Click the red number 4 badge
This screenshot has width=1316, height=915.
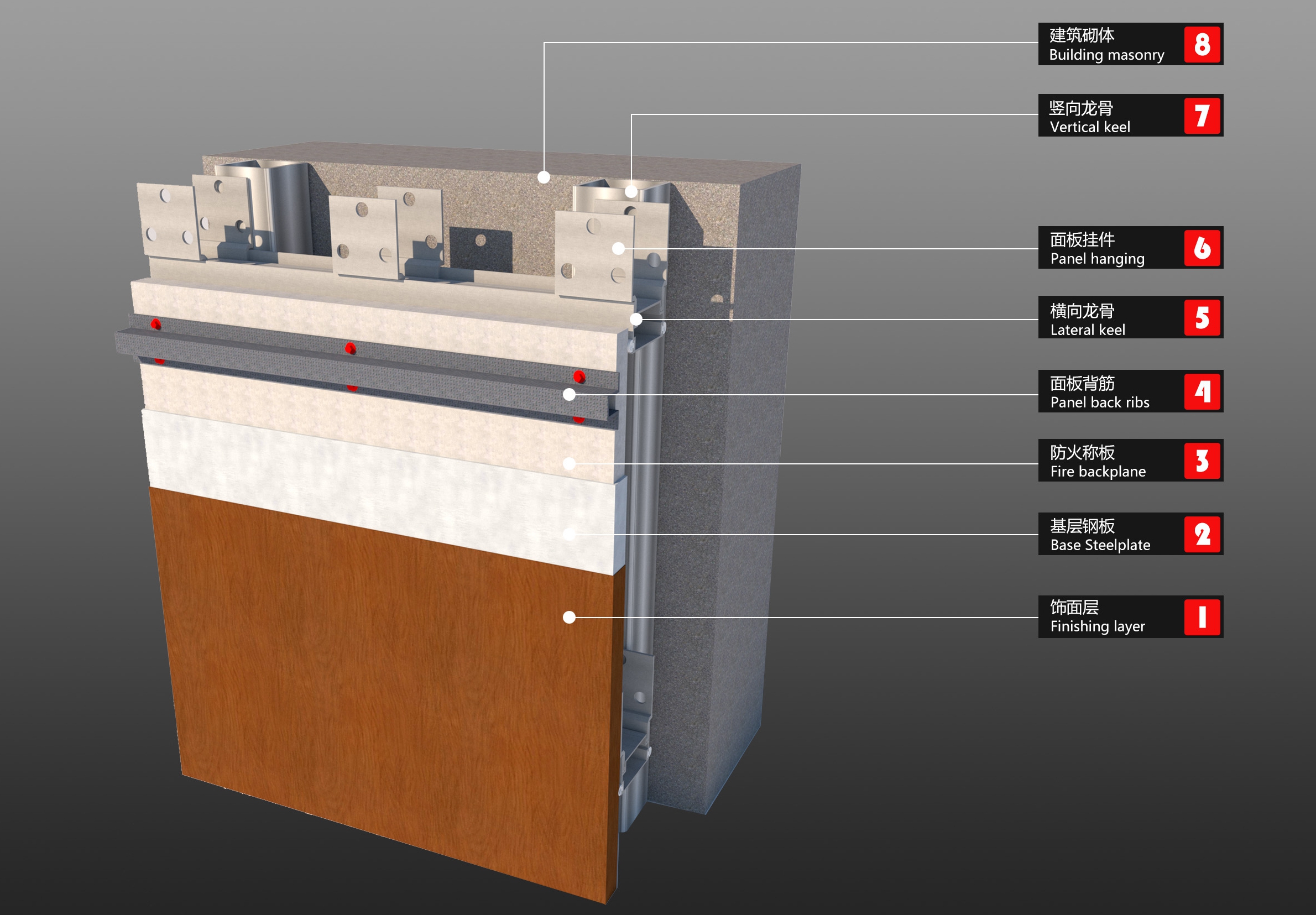[1202, 391]
